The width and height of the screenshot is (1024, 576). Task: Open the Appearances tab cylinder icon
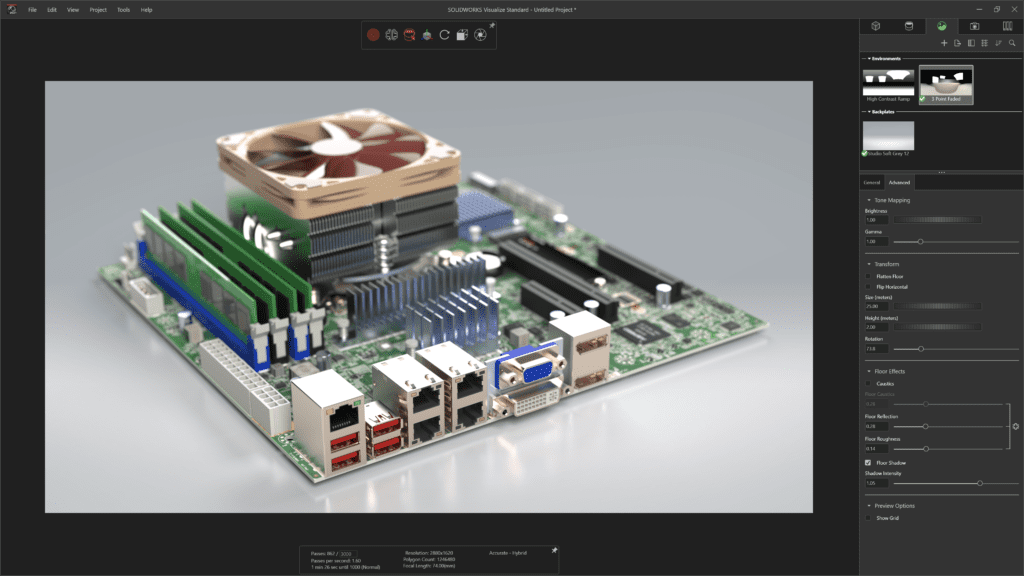click(x=908, y=26)
